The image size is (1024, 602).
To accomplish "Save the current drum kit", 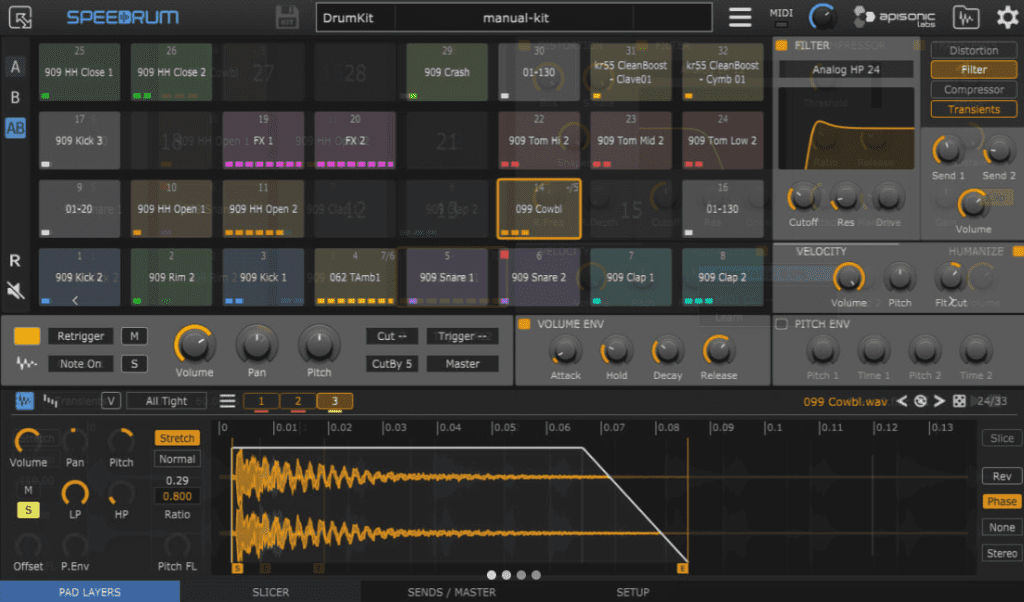I will click(x=287, y=17).
